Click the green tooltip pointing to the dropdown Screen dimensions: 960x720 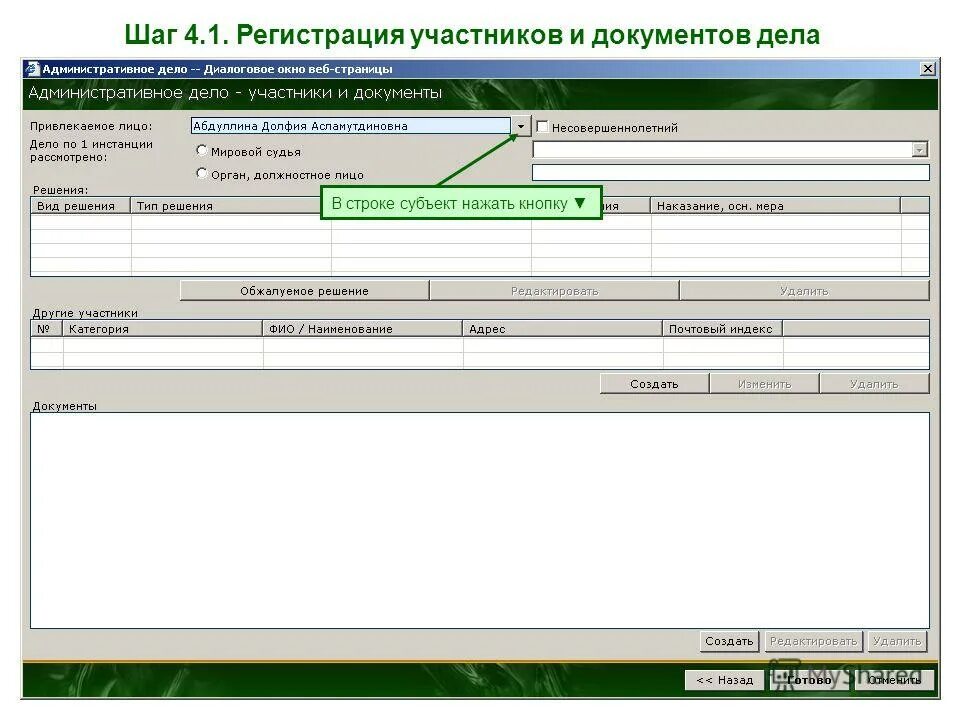pos(462,202)
